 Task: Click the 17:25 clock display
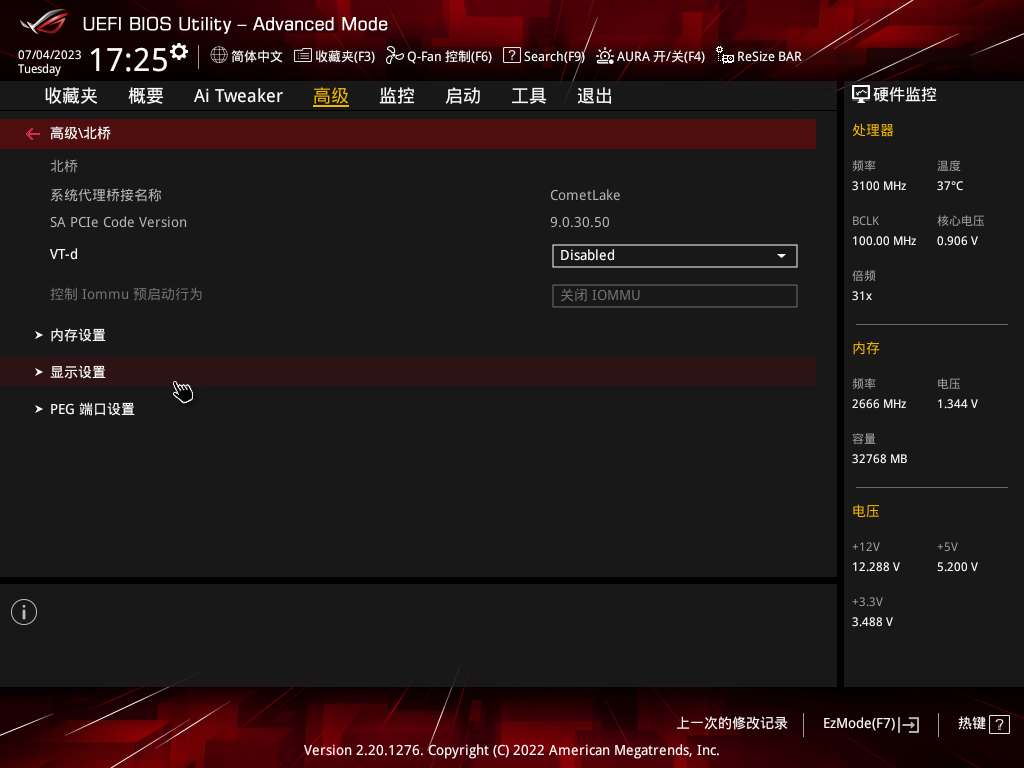[129, 59]
